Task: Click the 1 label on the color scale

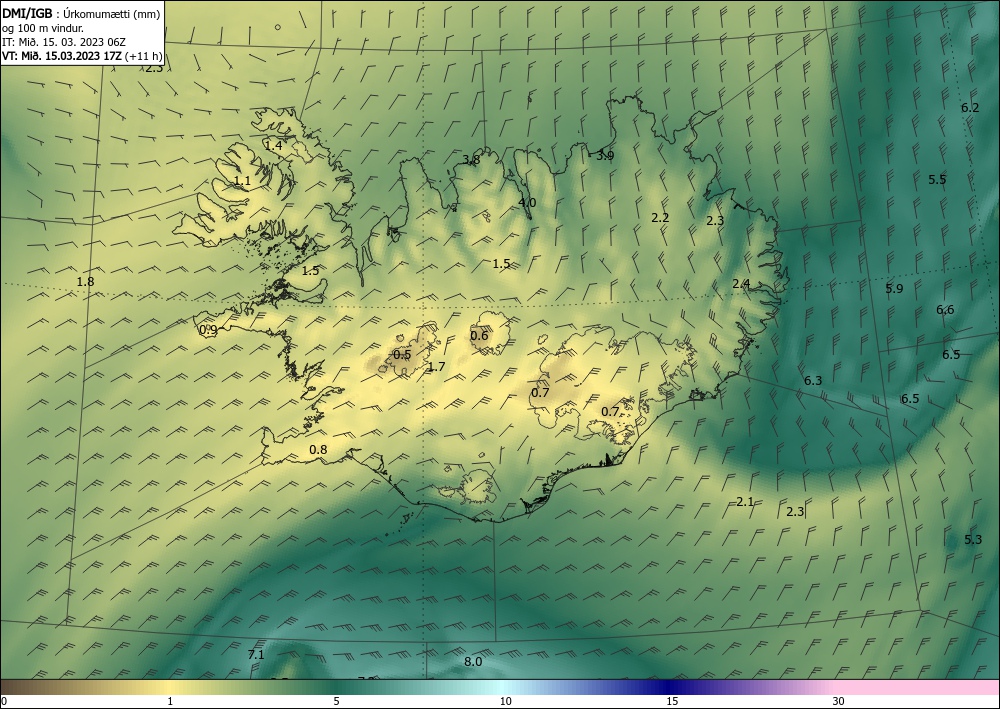Action: click(x=170, y=702)
